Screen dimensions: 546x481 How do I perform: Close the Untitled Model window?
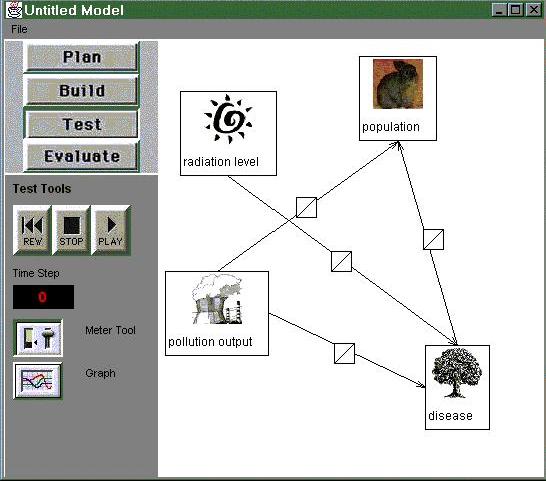point(533,10)
